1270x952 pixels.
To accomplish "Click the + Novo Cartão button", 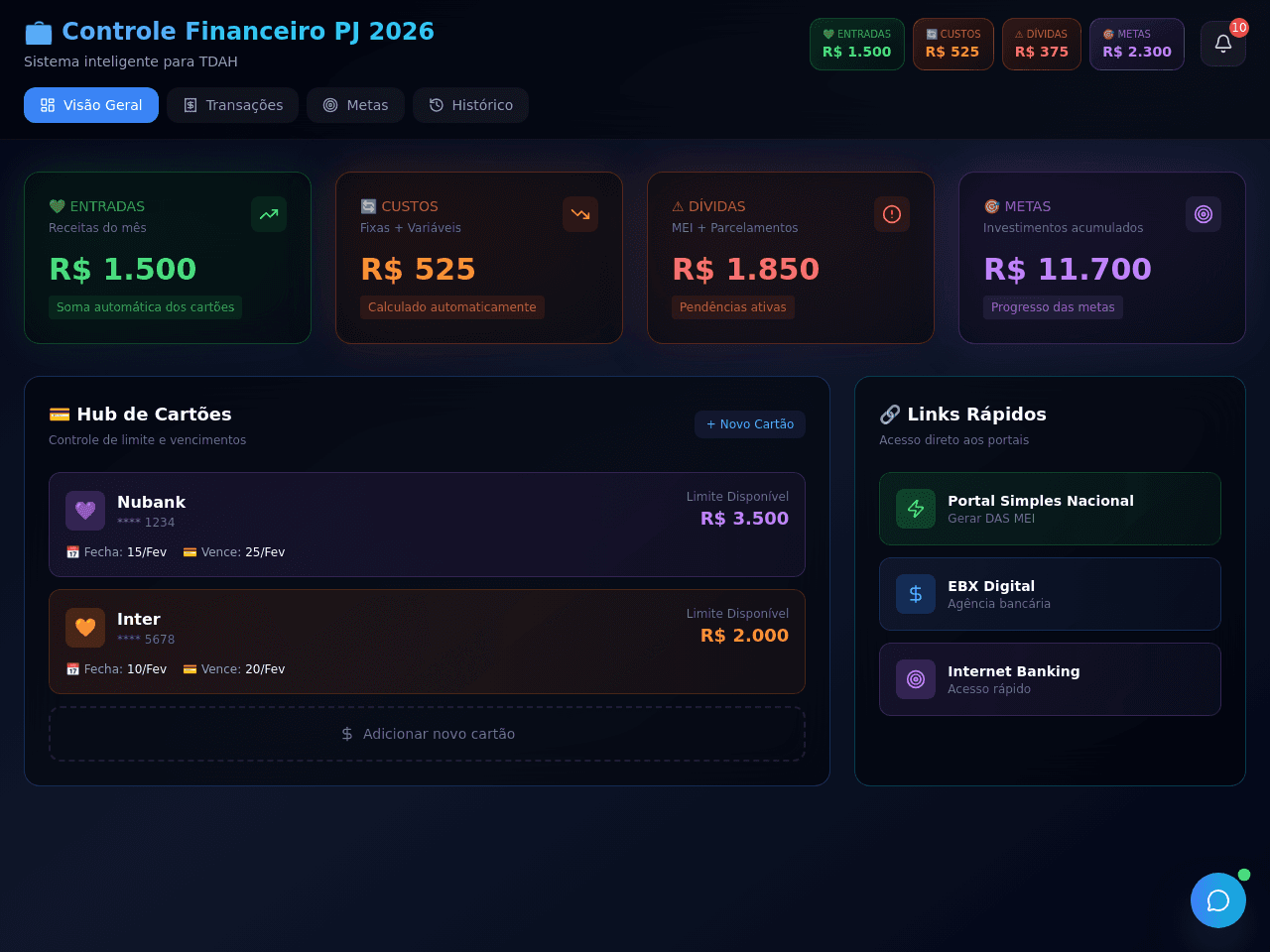I will coord(750,424).
